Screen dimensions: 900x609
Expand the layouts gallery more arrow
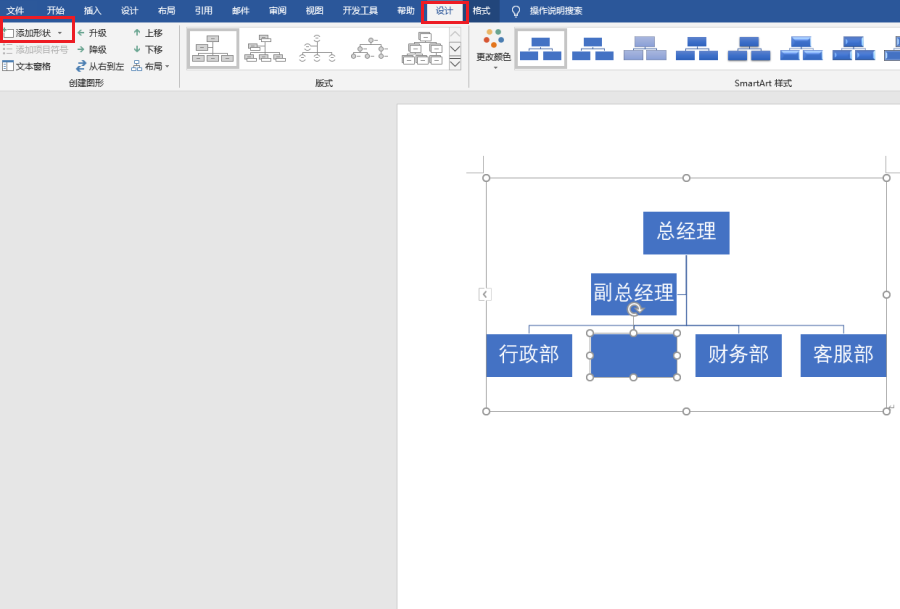tap(455, 63)
